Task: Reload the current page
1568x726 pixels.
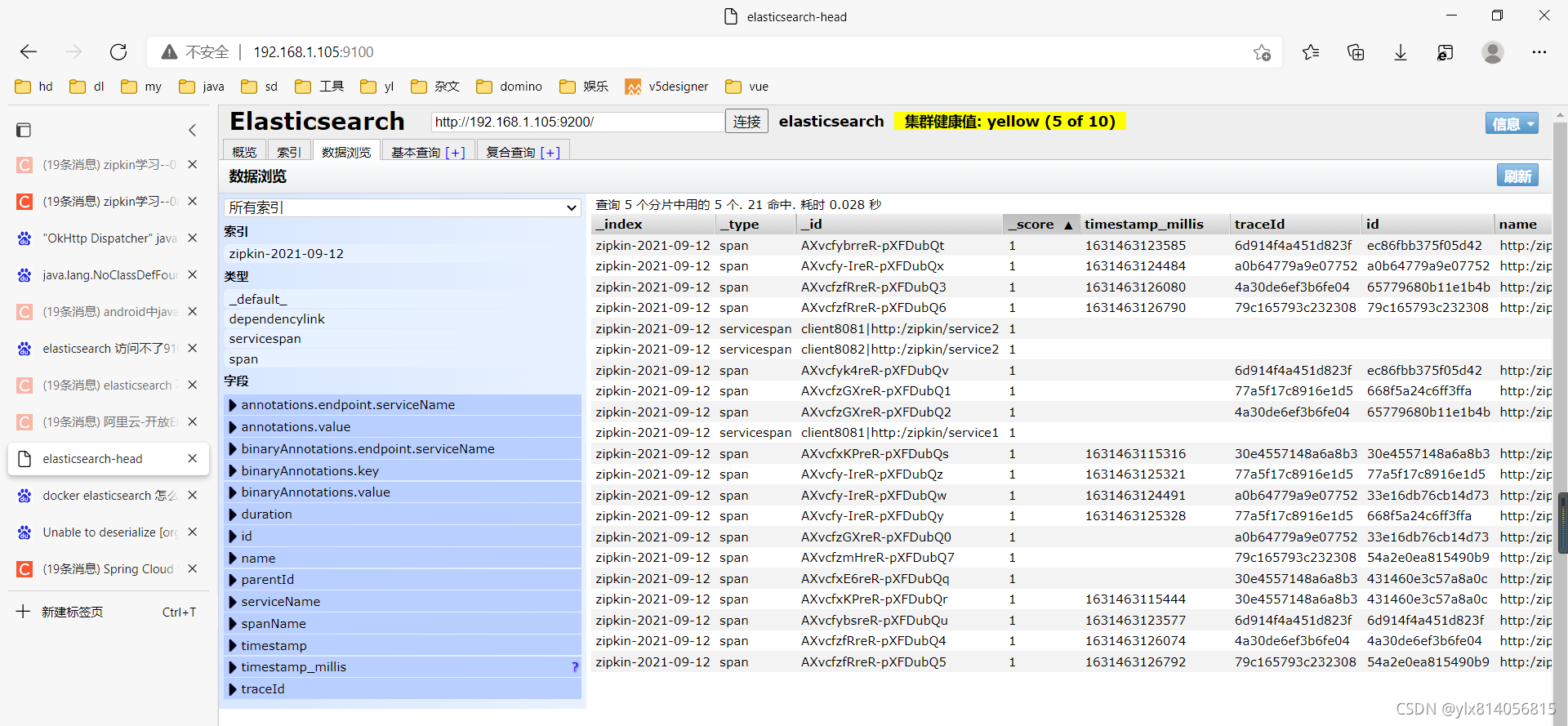Action: [x=118, y=52]
